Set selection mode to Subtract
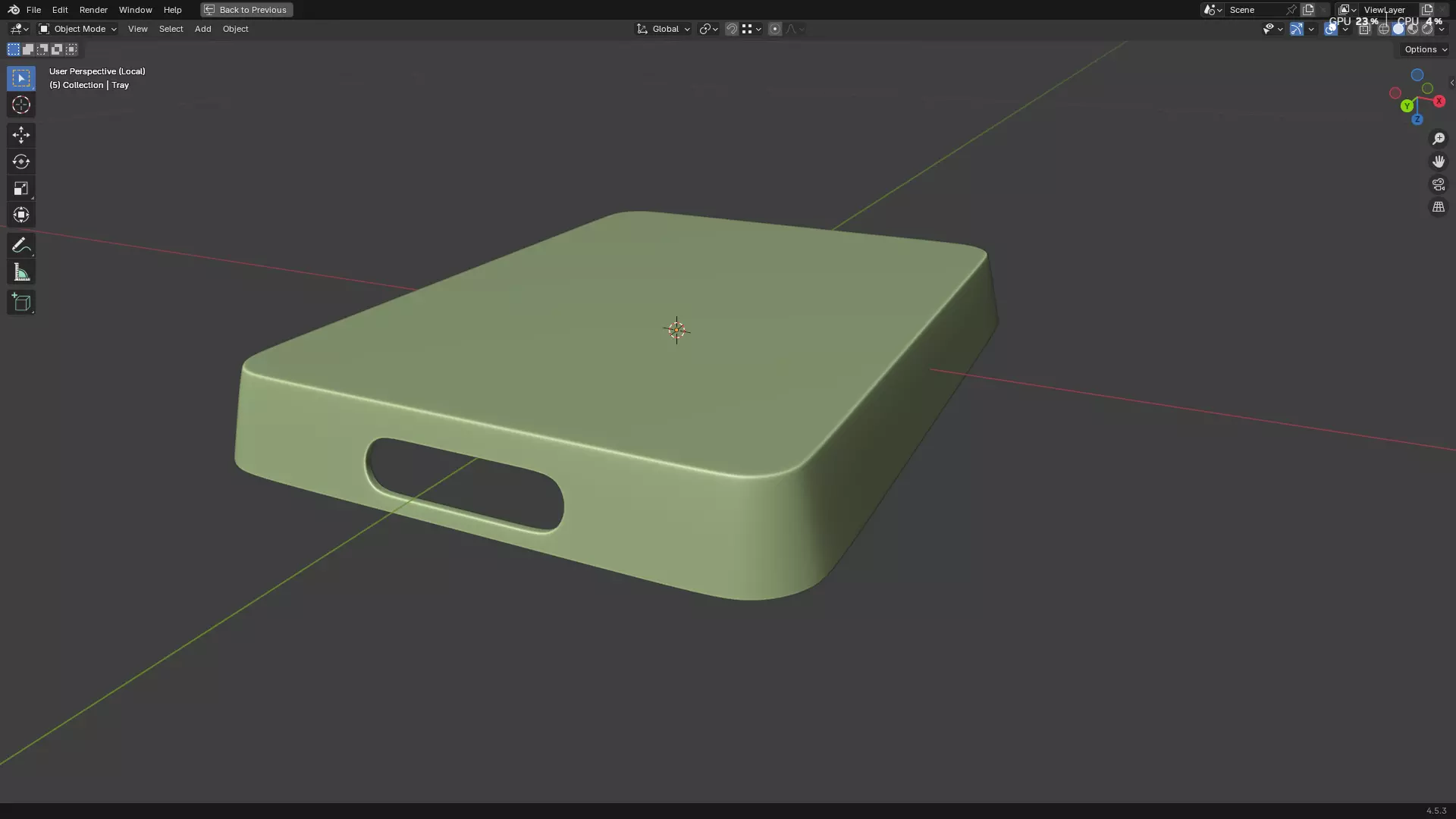 [42, 49]
